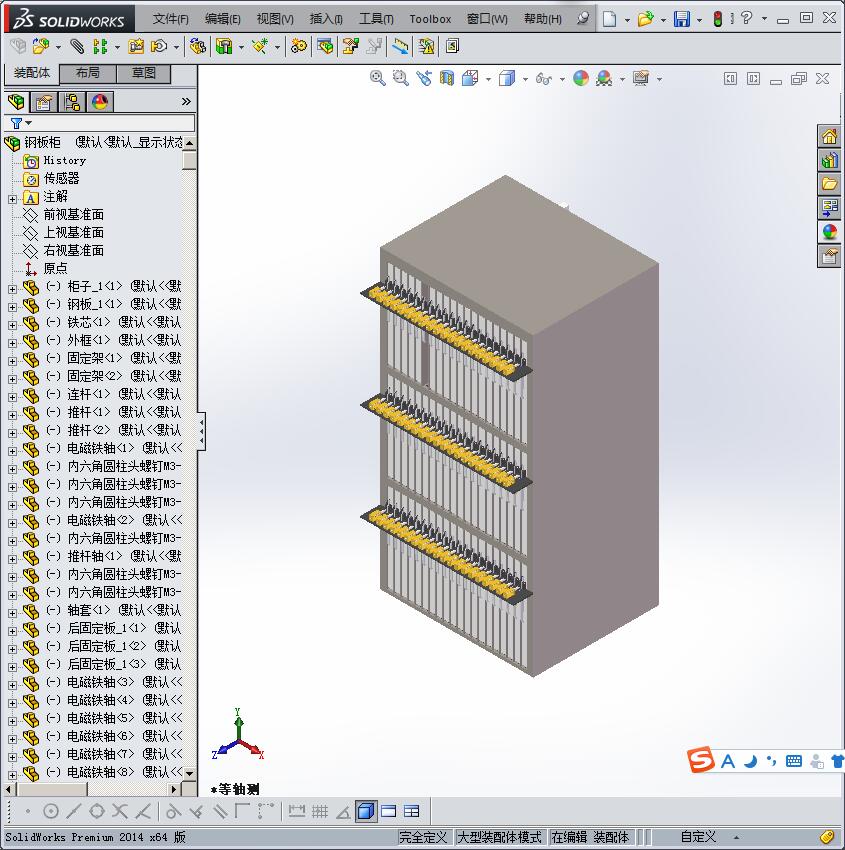Toggle the grid snap icon
This screenshot has height=850, width=845.
coord(320,812)
